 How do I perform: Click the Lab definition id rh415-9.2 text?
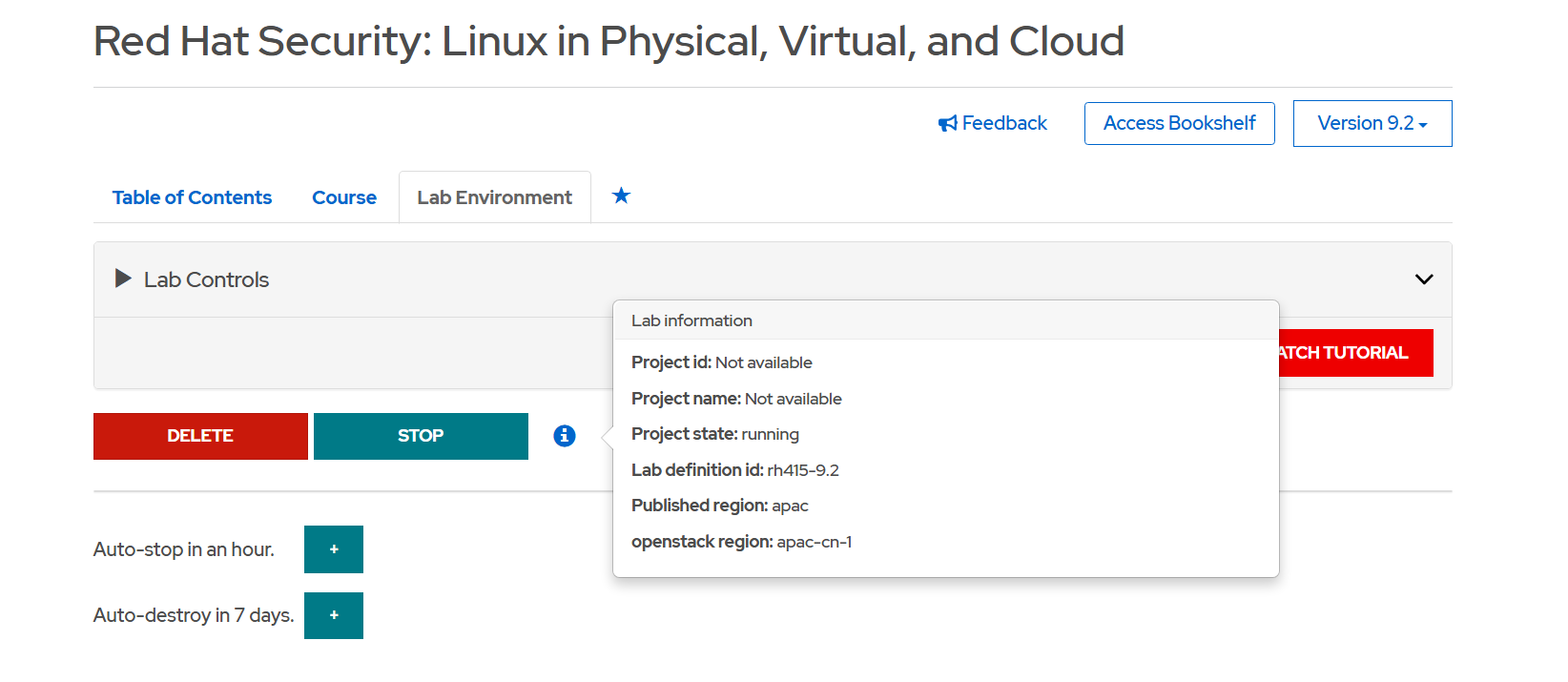pos(735,470)
